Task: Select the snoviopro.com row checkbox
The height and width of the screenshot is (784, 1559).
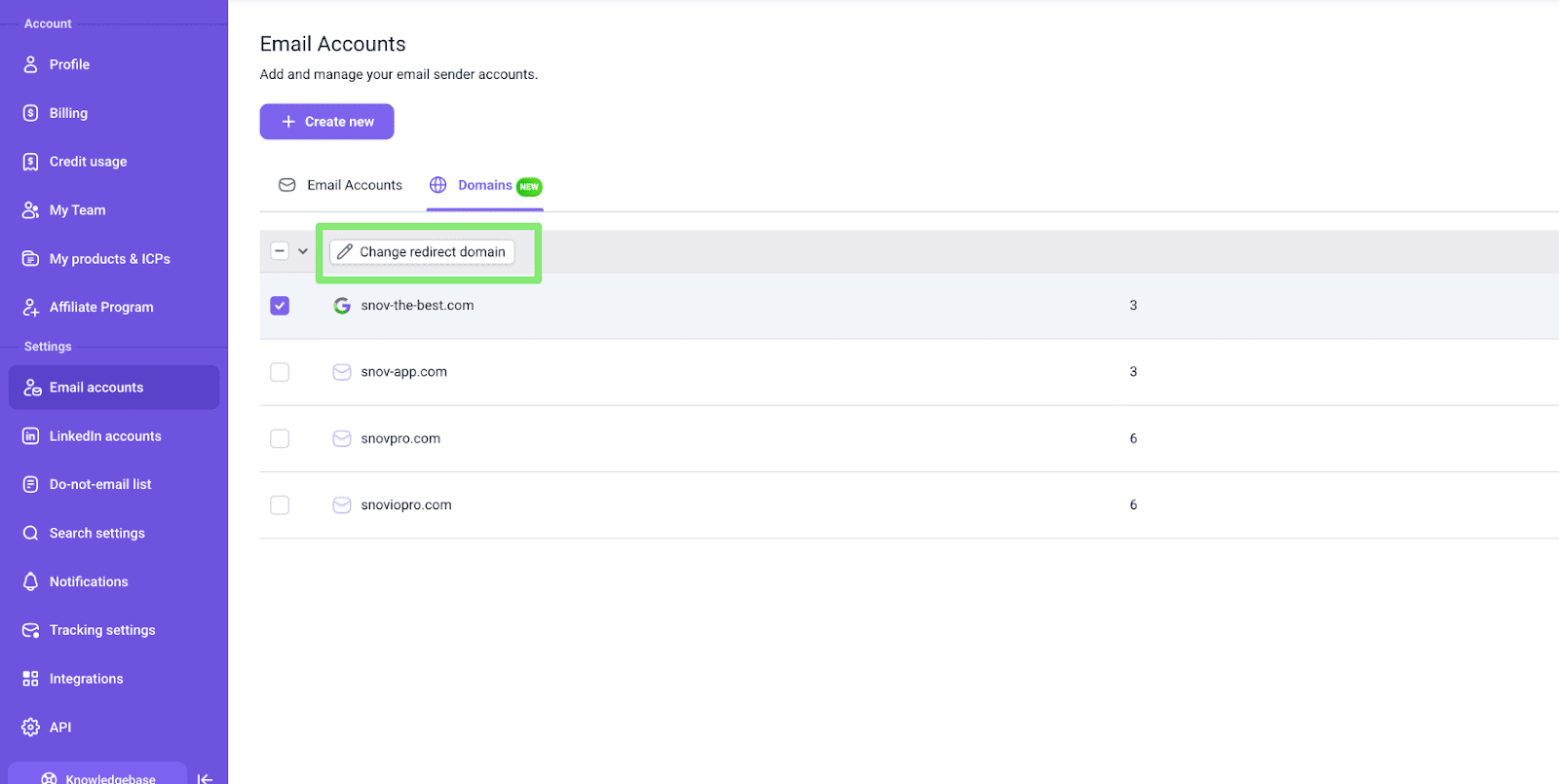Action: click(x=280, y=505)
